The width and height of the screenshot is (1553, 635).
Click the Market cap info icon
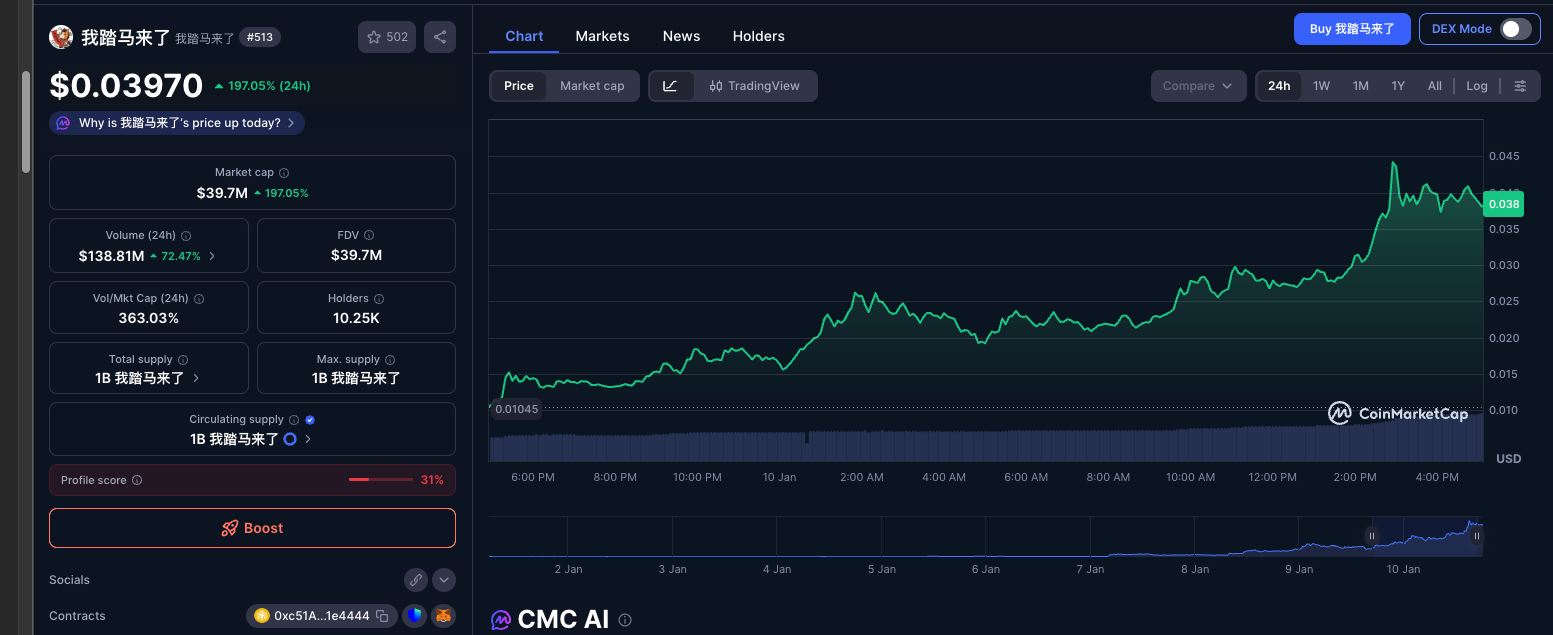click(284, 173)
